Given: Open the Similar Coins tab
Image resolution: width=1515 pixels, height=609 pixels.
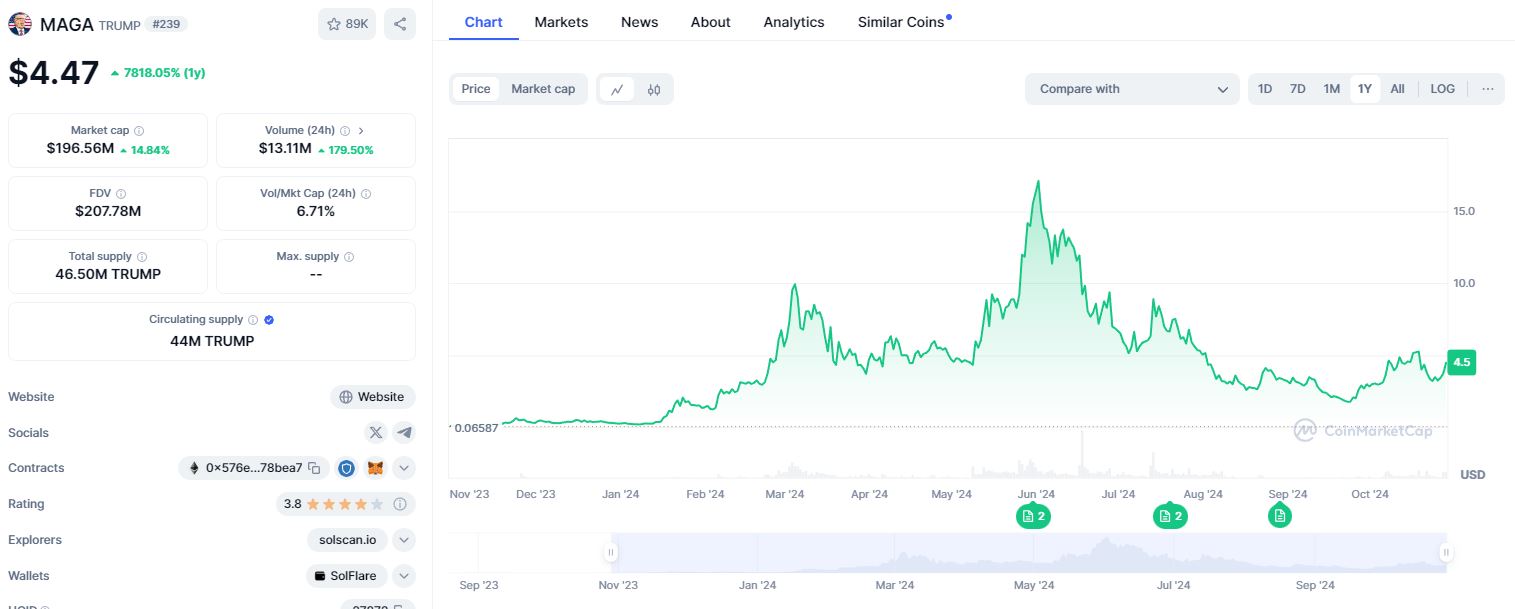Looking at the screenshot, I should coord(901,22).
